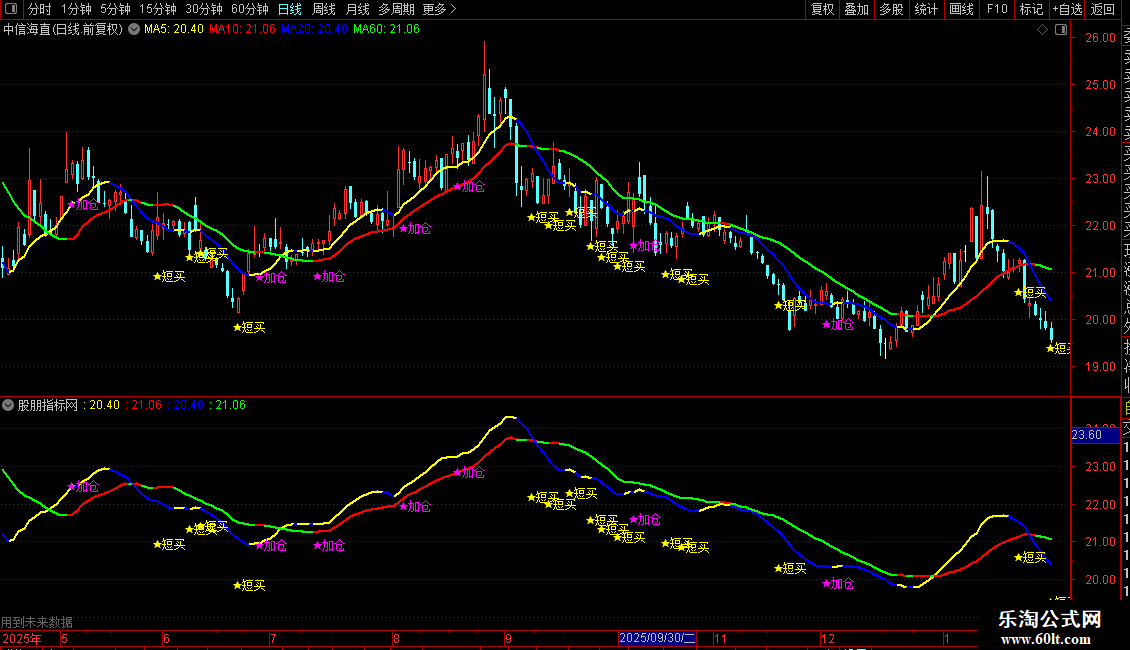Viewport: 1130px width, 650px height.
Task: Open dropdown arrow beside 中信海直 title
Action: pos(134,30)
